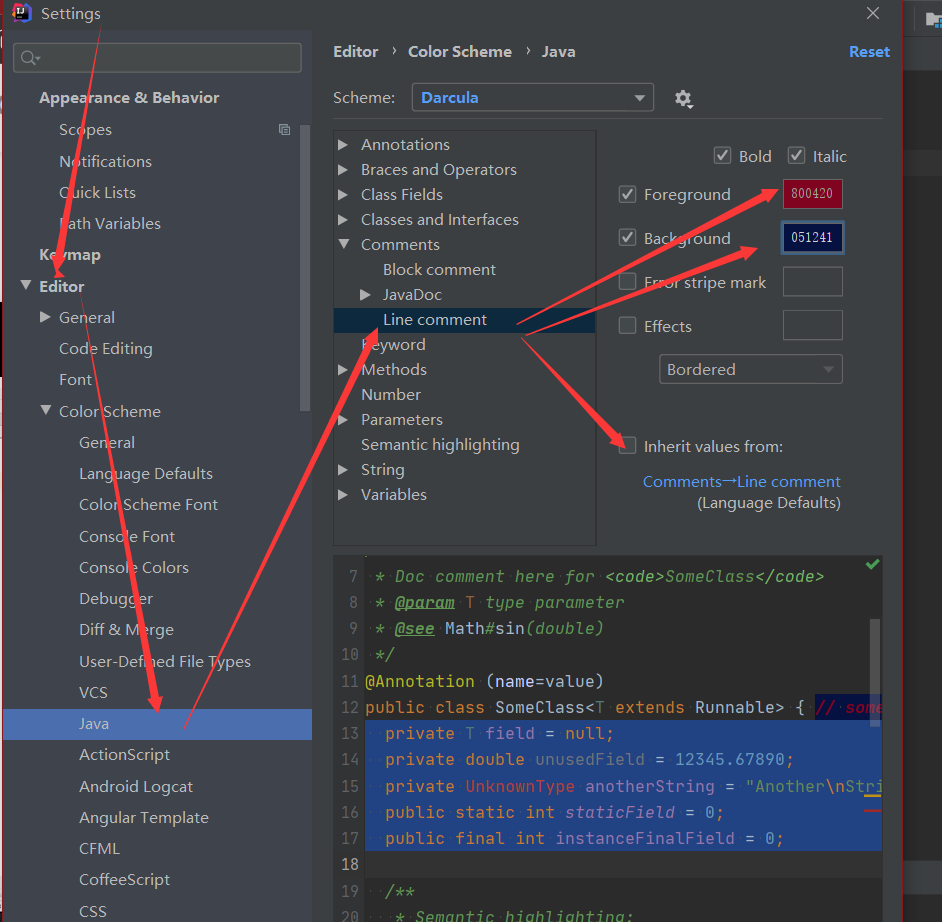The width and height of the screenshot is (942, 922).
Task: Expand Classes and Interfaces node
Action: [x=343, y=220]
